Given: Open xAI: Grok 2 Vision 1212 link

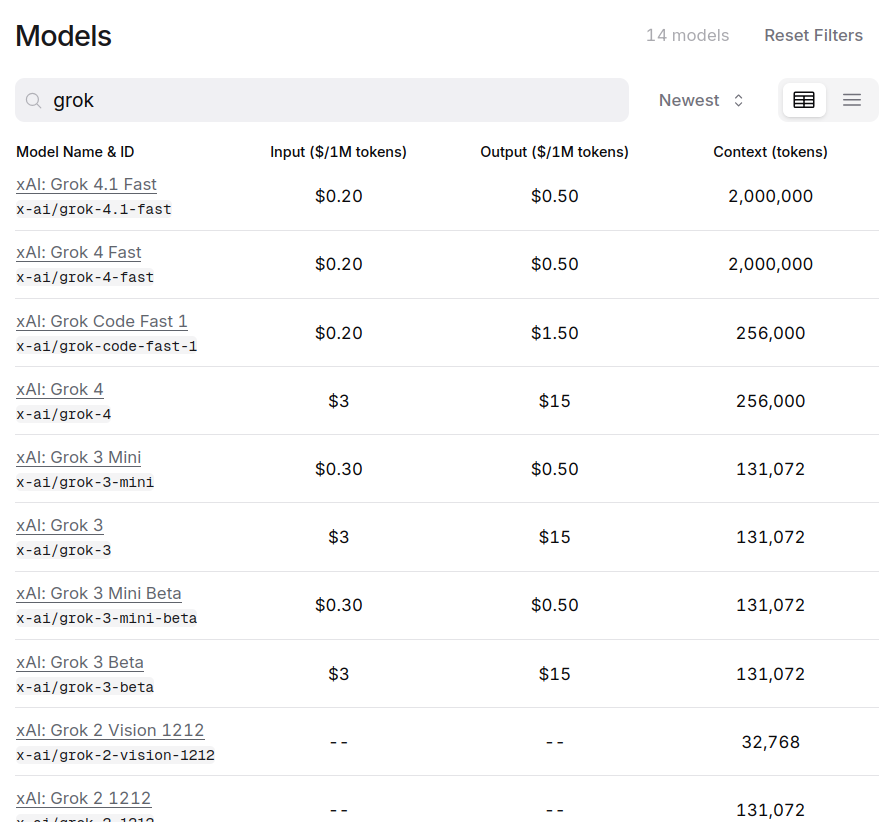Looking at the screenshot, I should pyautogui.click(x=110, y=730).
